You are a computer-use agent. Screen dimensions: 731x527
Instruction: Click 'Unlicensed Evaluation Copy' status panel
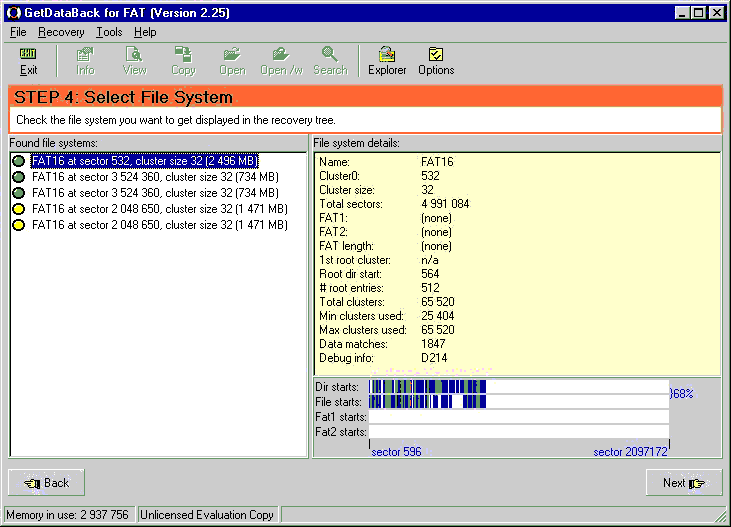pos(207,514)
